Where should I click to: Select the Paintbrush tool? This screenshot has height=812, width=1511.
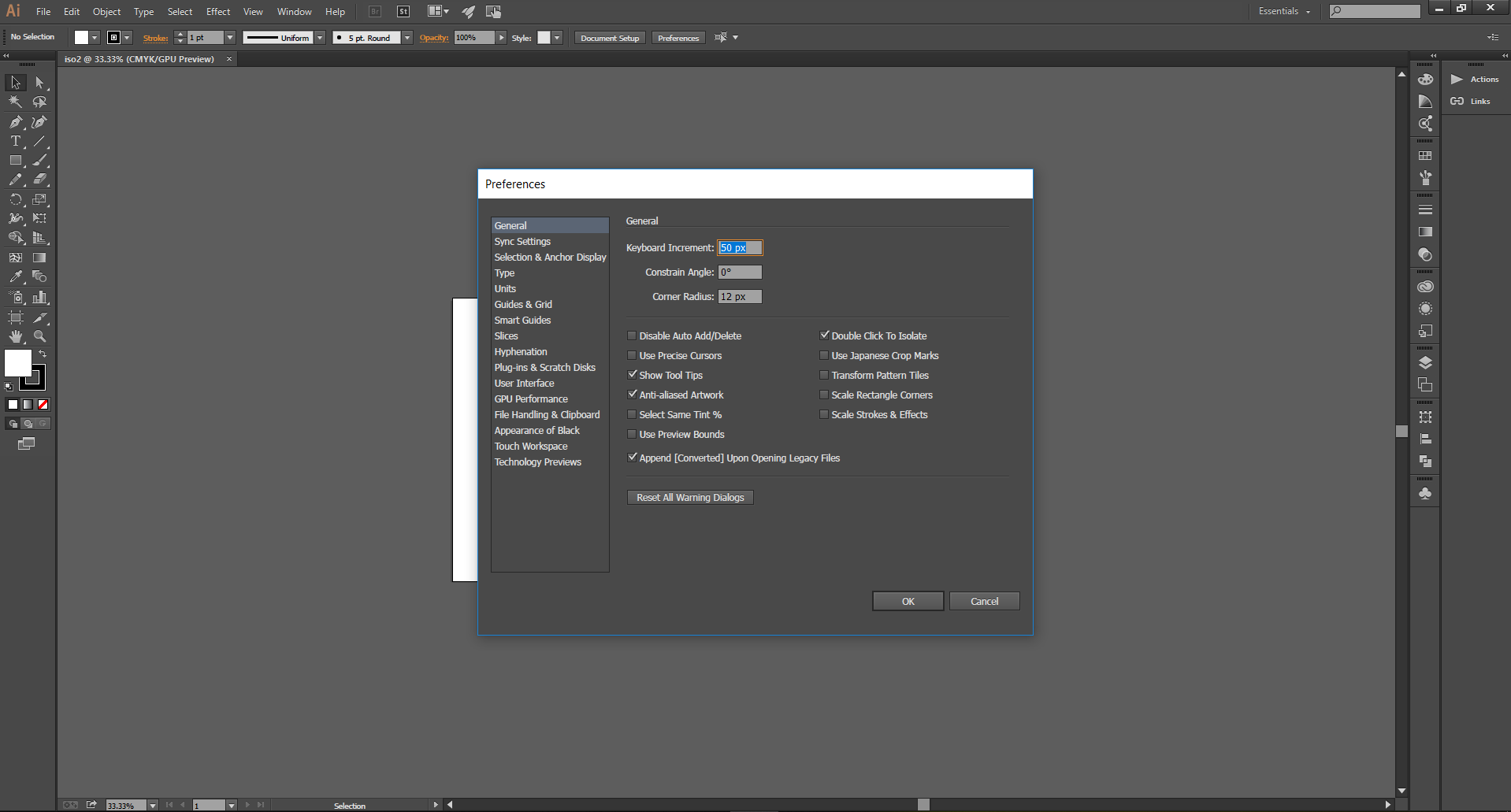(x=39, y=160)
